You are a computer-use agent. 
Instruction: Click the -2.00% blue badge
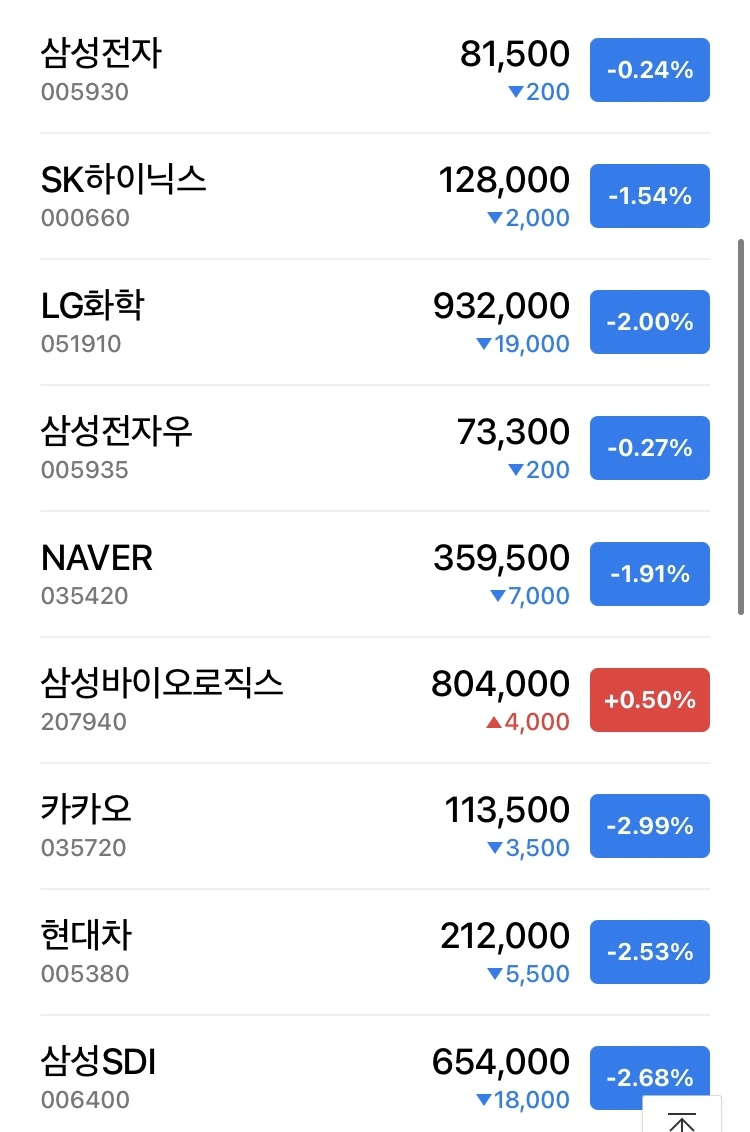coord(650,322)
